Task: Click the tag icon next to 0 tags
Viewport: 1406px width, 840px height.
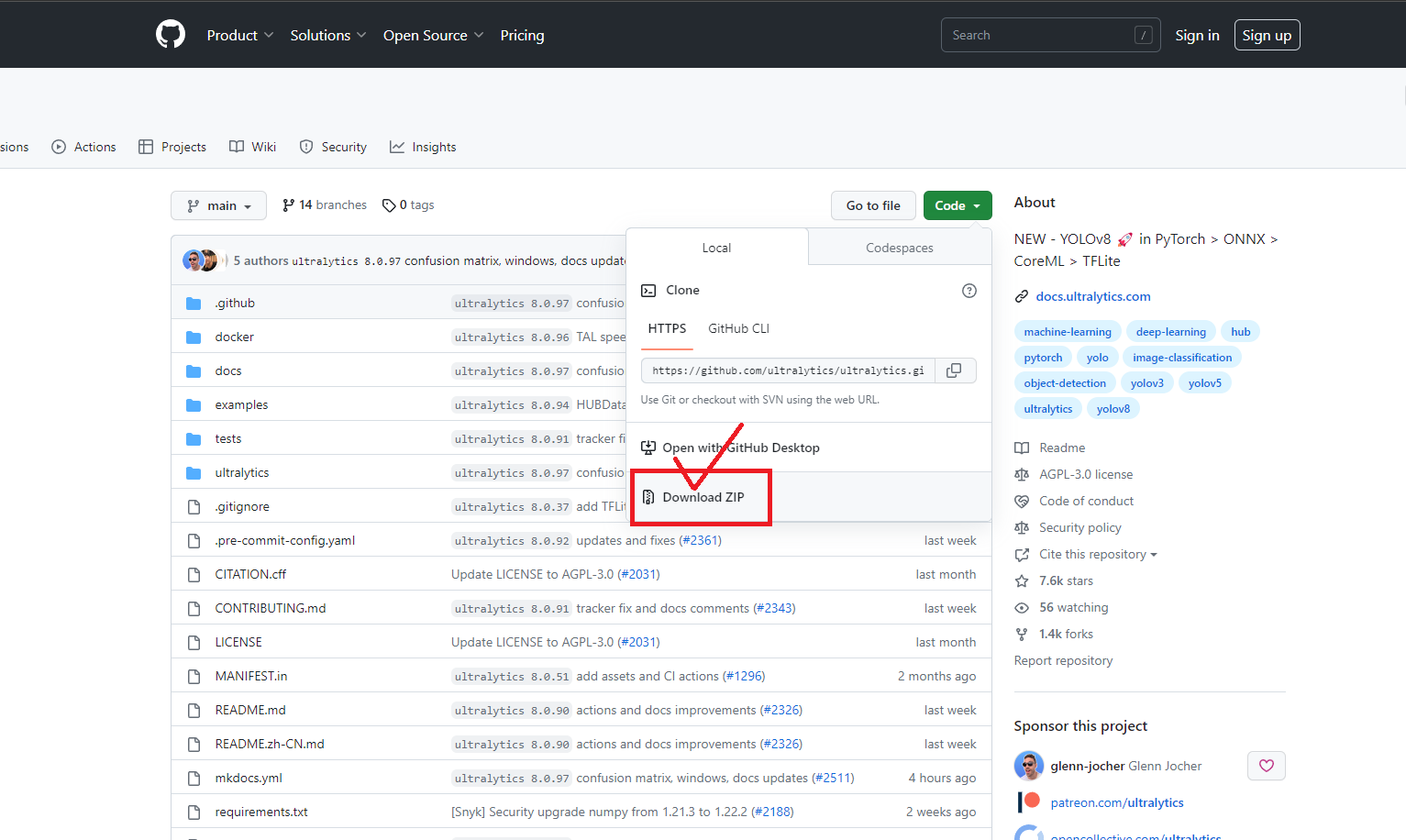Action: (x=389, y=205)
